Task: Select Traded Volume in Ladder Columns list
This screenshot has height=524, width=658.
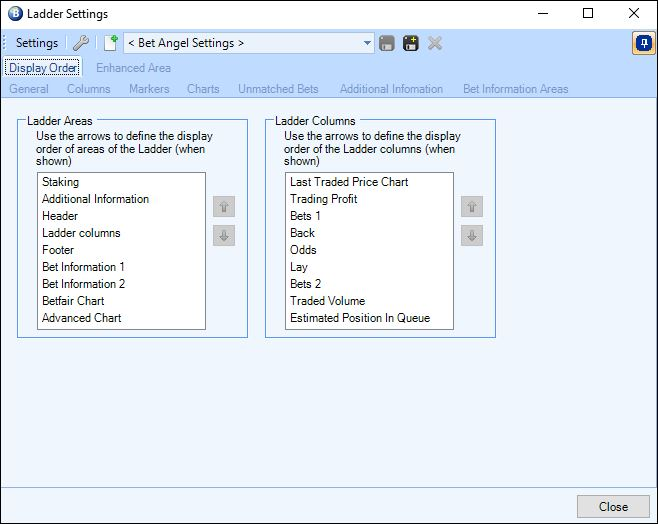Action: pyautogui.click(x=328, y=301)
